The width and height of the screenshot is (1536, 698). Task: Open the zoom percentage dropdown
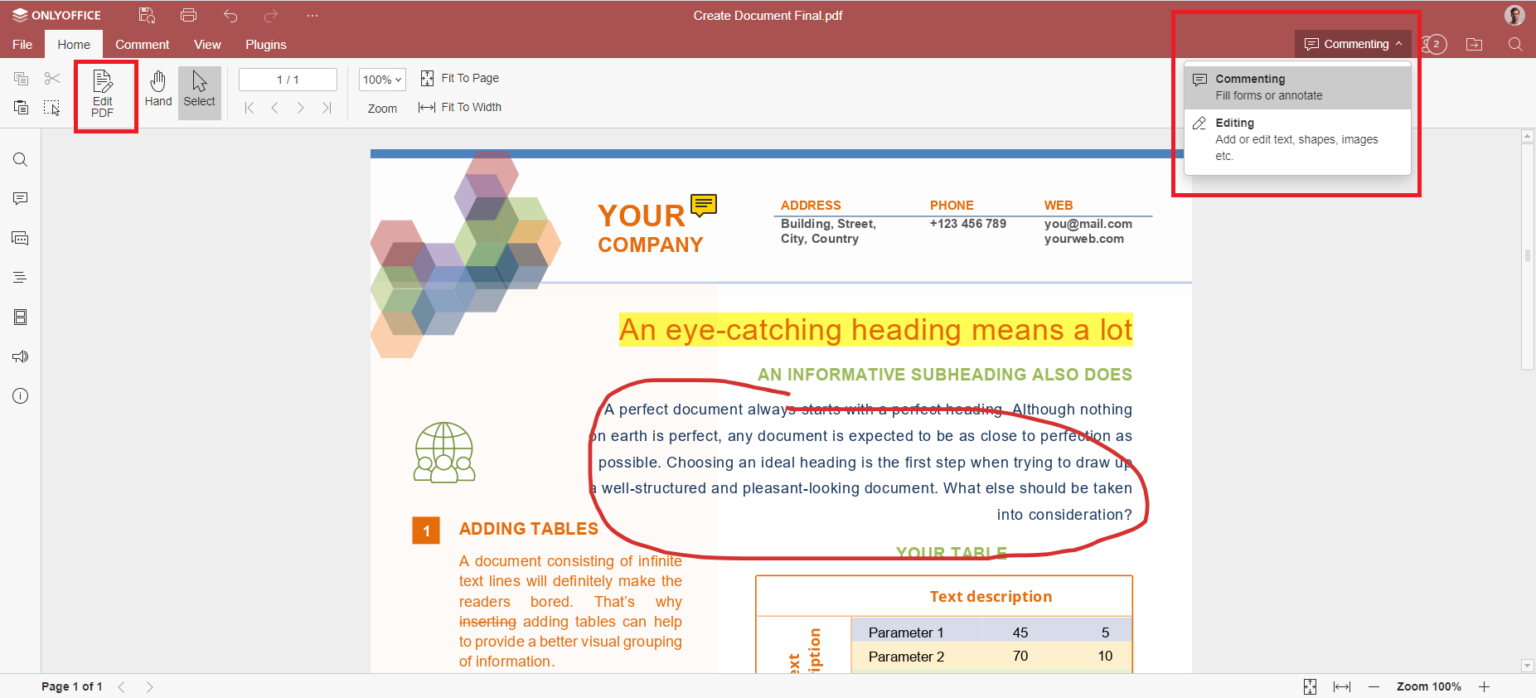point(381,79)
